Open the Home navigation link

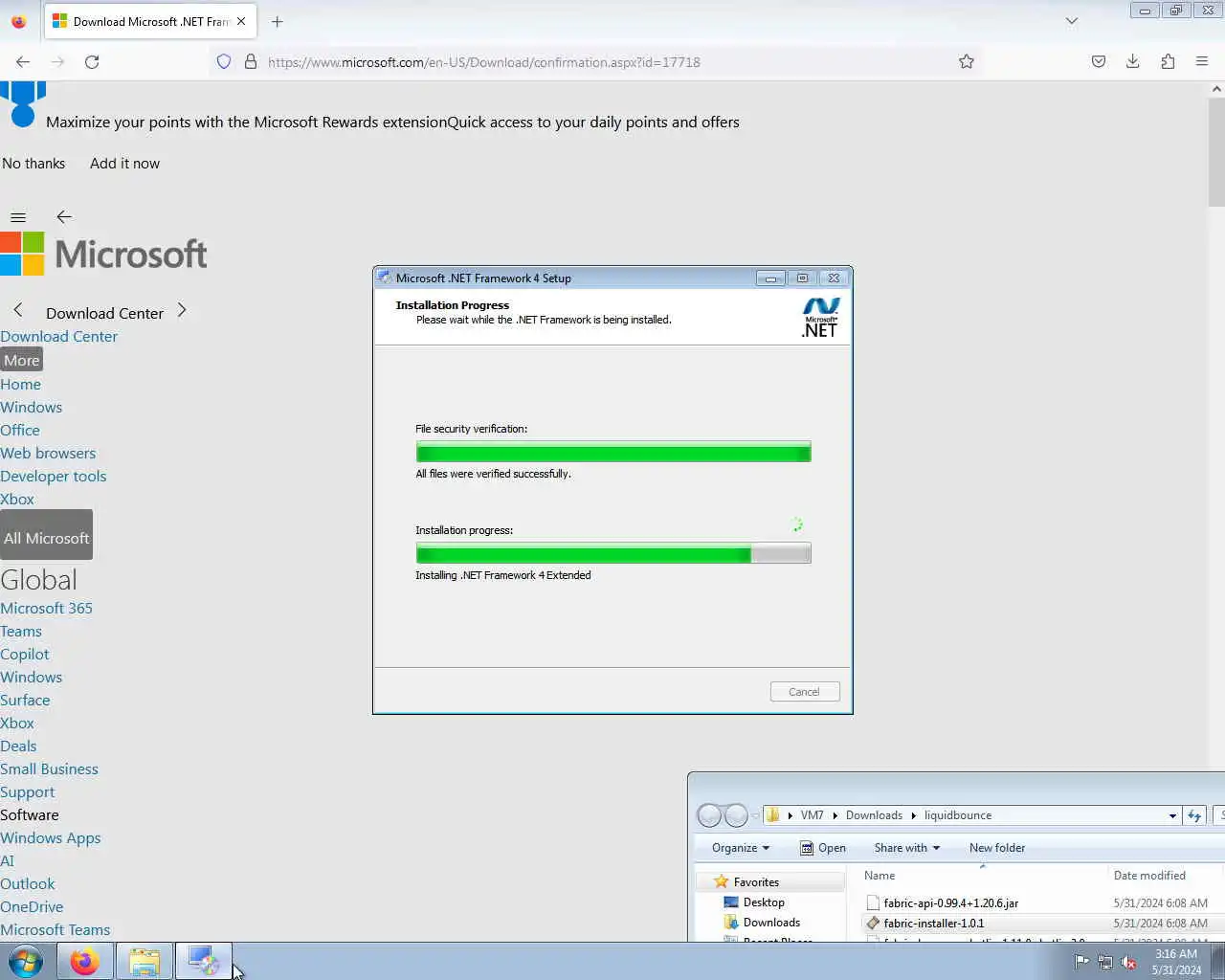coord(20,385)
